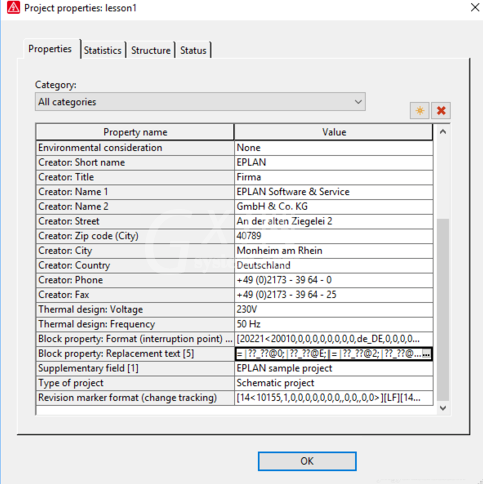The height and width of the screenshot is (484, 483).
Task: Open the Status tab
Action: 193,50
